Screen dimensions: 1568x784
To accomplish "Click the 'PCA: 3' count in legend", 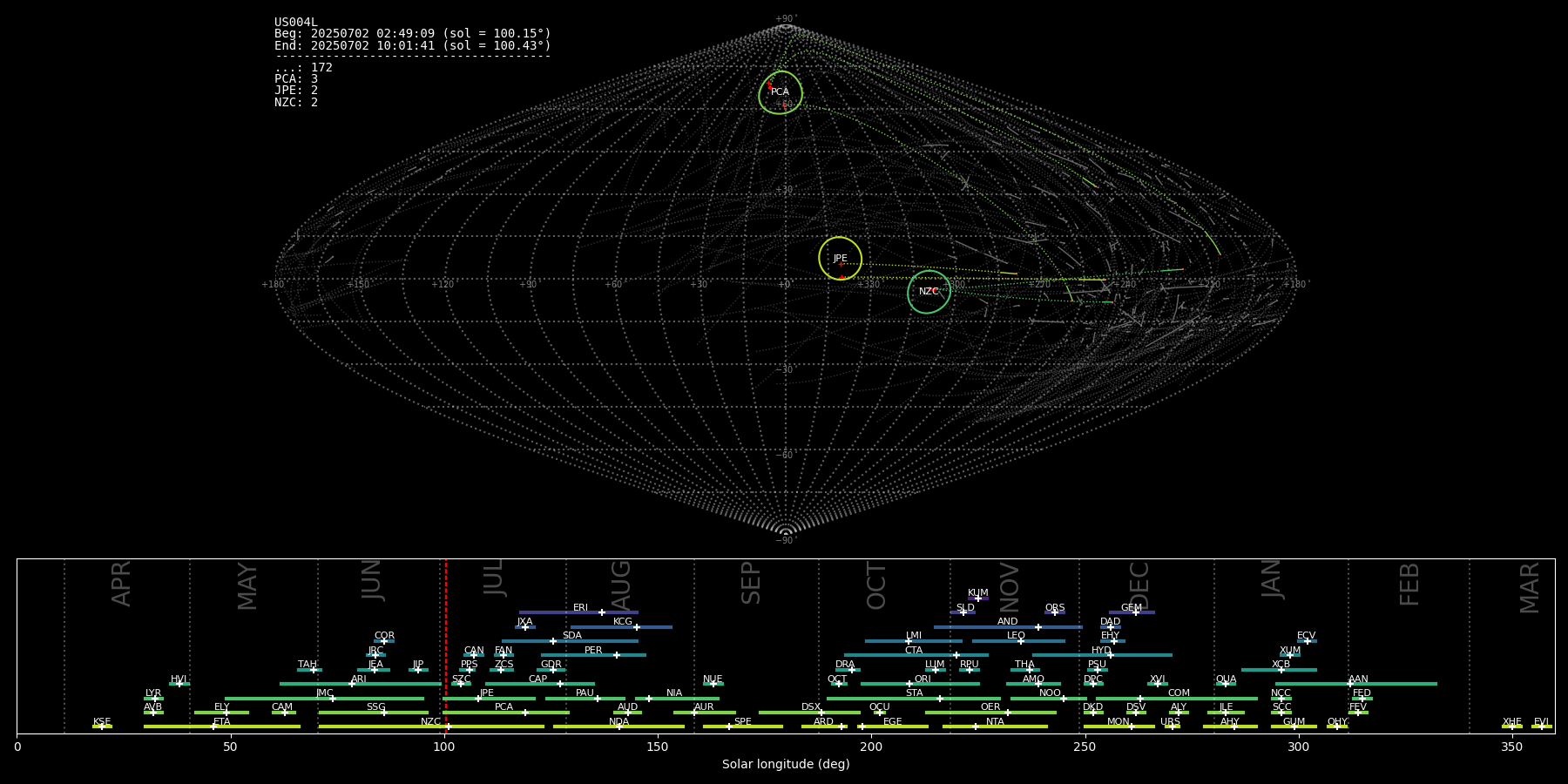I will pos(296,79).
